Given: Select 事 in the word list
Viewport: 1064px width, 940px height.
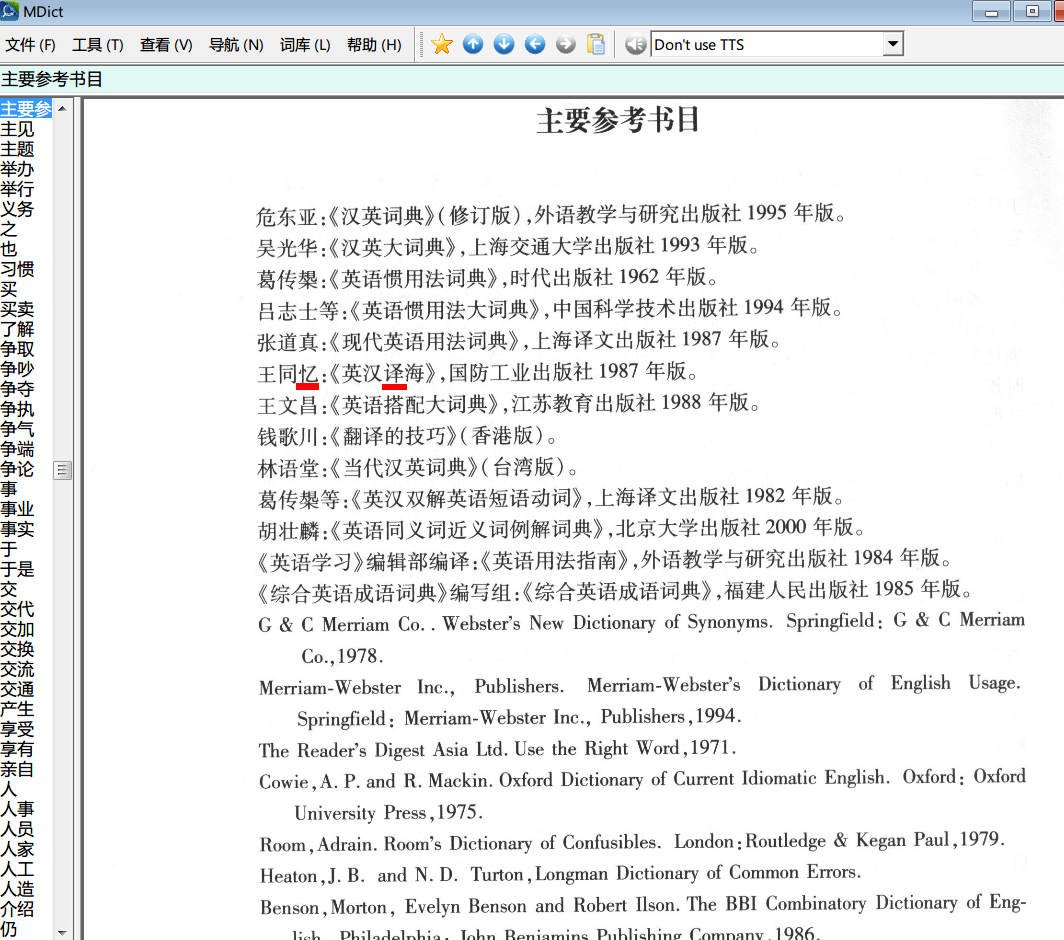Looking at the screenshot, I should coord(9,489).
